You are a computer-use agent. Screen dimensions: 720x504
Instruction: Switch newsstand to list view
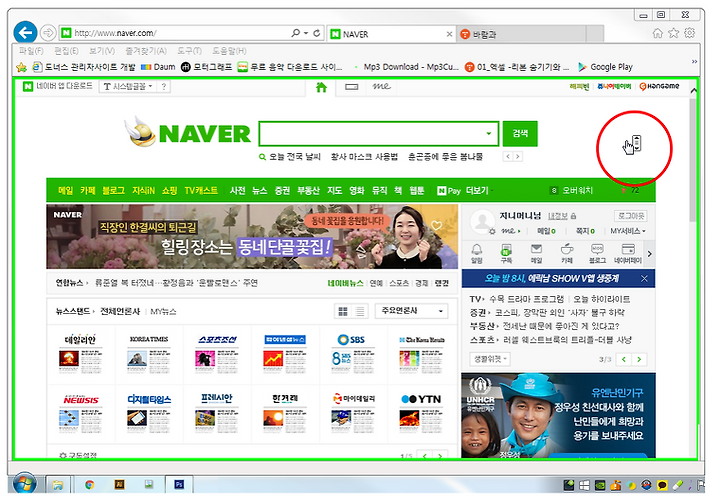tap(360, 312)
